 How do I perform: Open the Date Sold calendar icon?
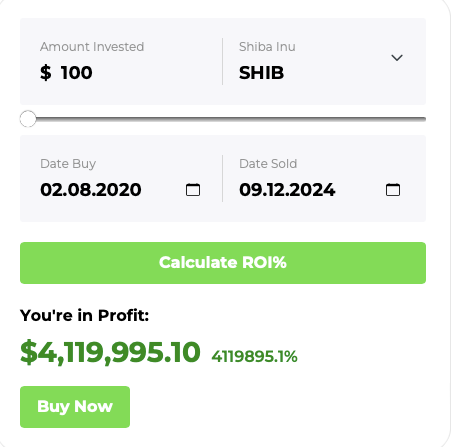pyautogui.click(x=393, y=190)
